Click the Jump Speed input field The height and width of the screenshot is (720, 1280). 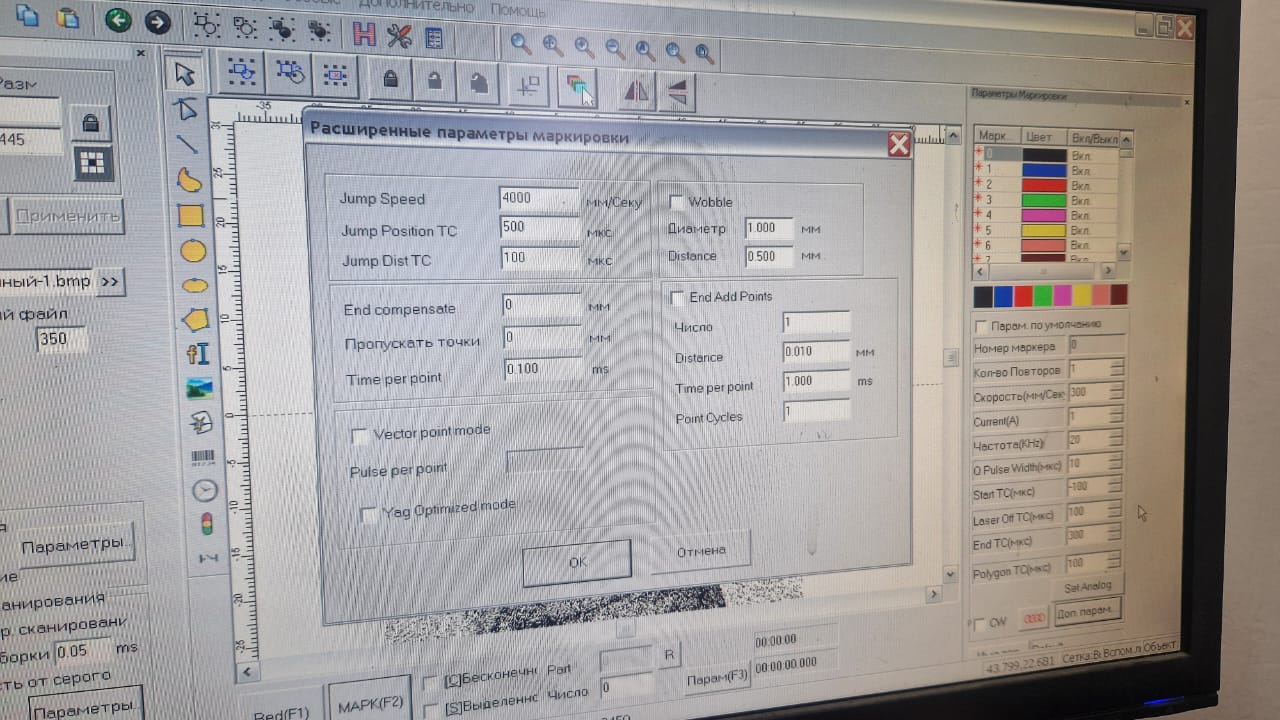coord(538,198)
